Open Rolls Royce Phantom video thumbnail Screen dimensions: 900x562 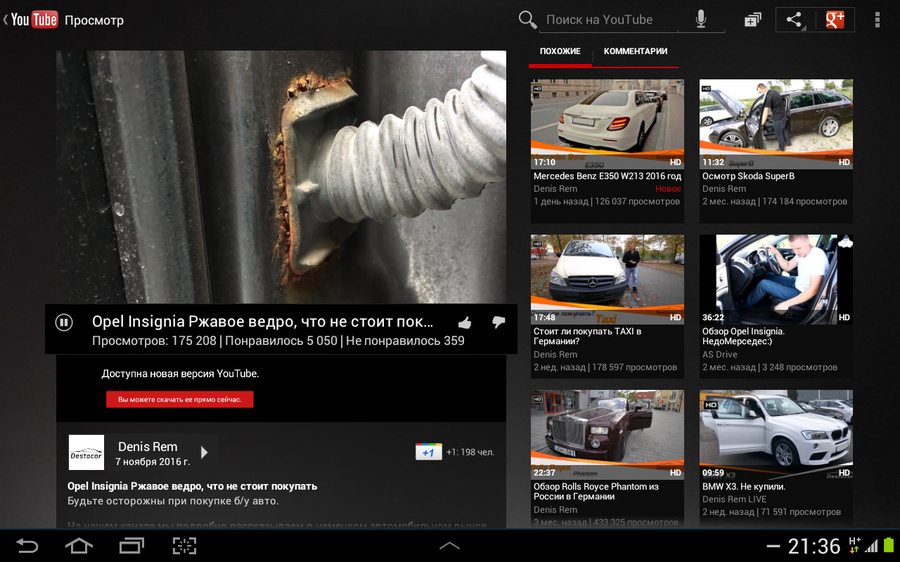(x=607, y=435)
